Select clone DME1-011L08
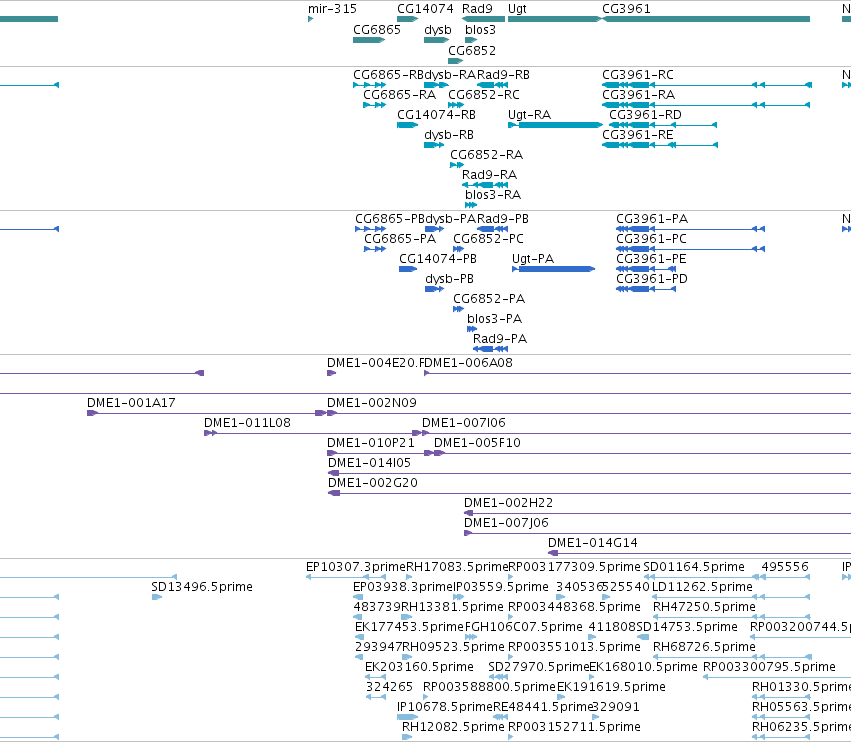 point(247,423)
